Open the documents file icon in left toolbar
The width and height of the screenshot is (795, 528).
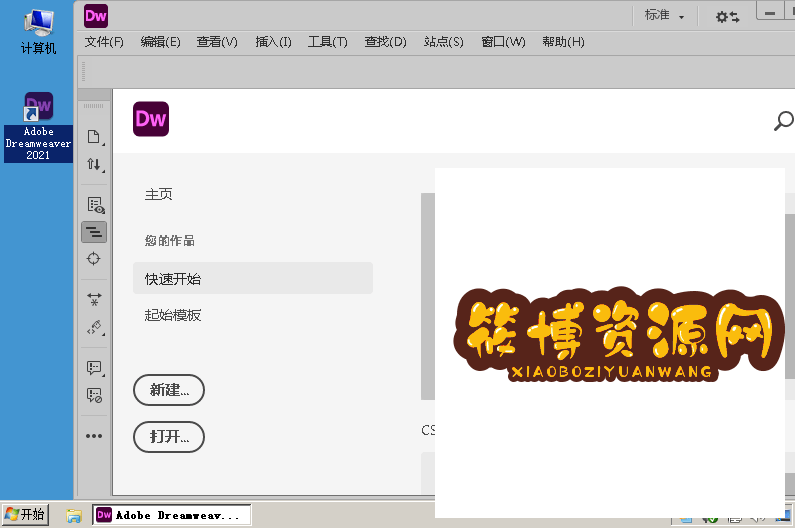point(94,137)
